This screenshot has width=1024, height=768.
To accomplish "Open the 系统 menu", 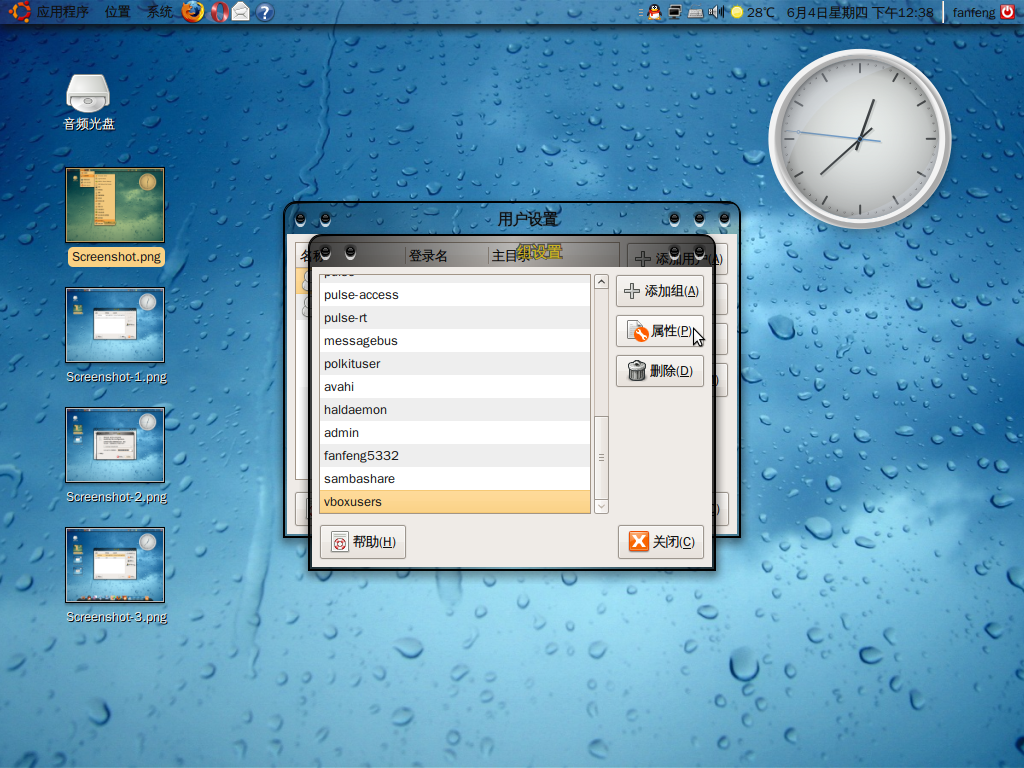I will tap(159, 12).
